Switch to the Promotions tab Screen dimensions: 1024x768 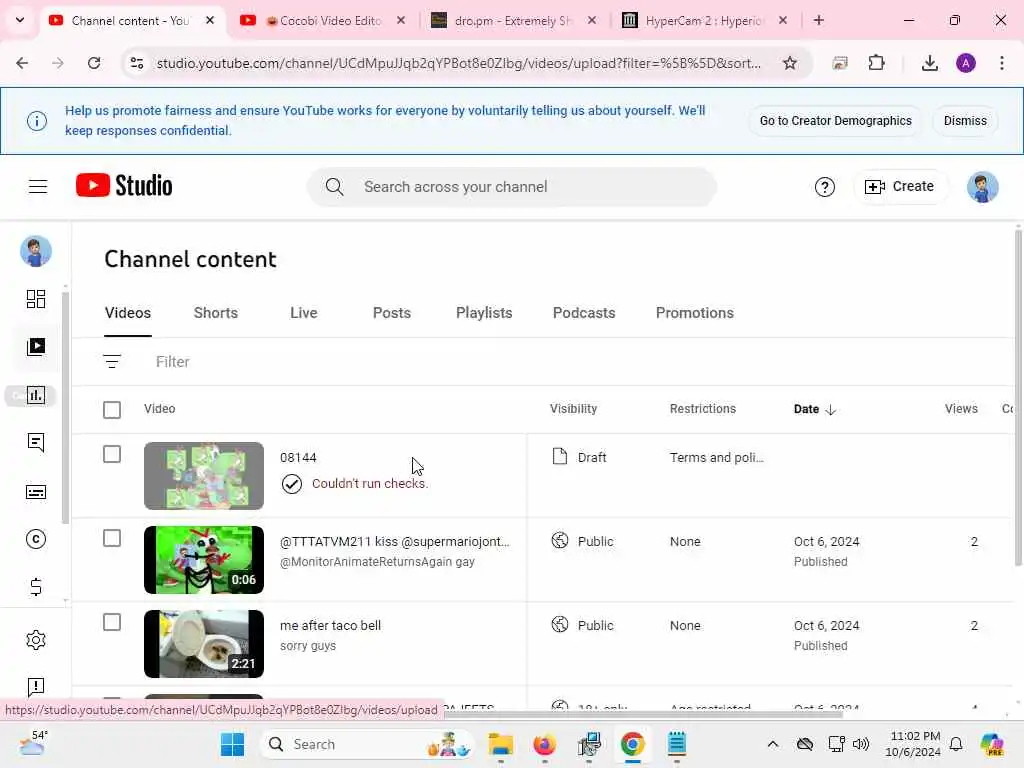tap(695, 313)
